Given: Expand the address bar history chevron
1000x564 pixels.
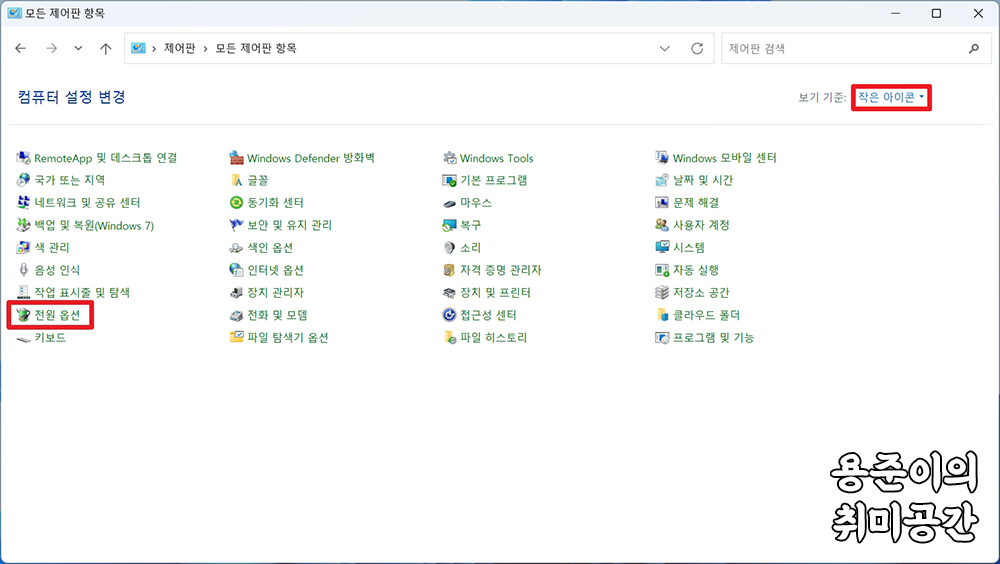Looking at the screenshot, I should (x=665, y=48).
